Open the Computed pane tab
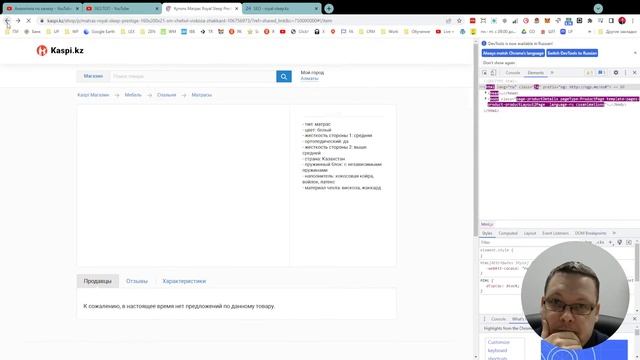This screenshot has height=360, width=640. 508,233
